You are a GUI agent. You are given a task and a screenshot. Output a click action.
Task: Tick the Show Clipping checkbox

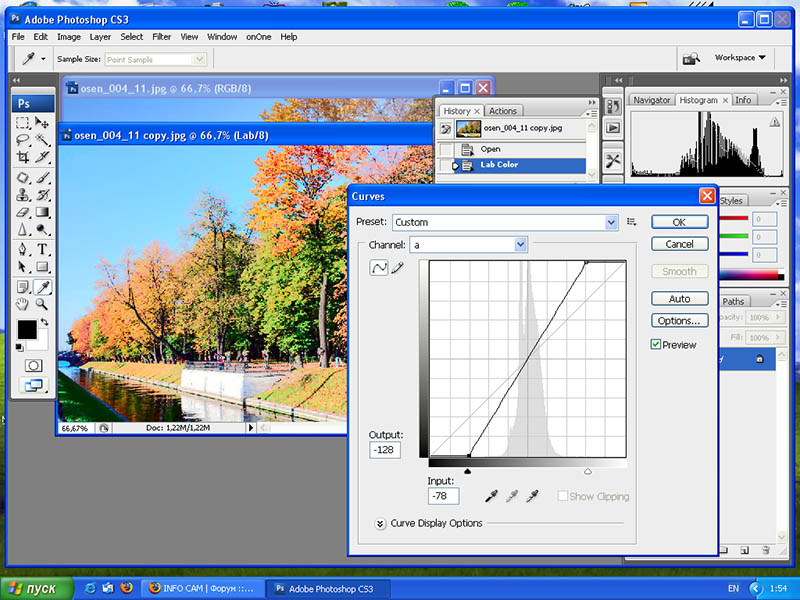click(x=562, y=496)
